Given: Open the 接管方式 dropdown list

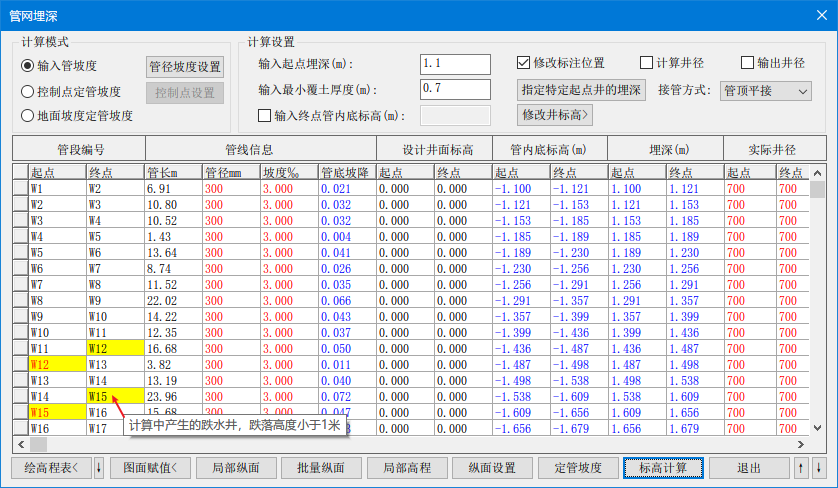Looking at the screenshot, I should (x=766, y=90).
